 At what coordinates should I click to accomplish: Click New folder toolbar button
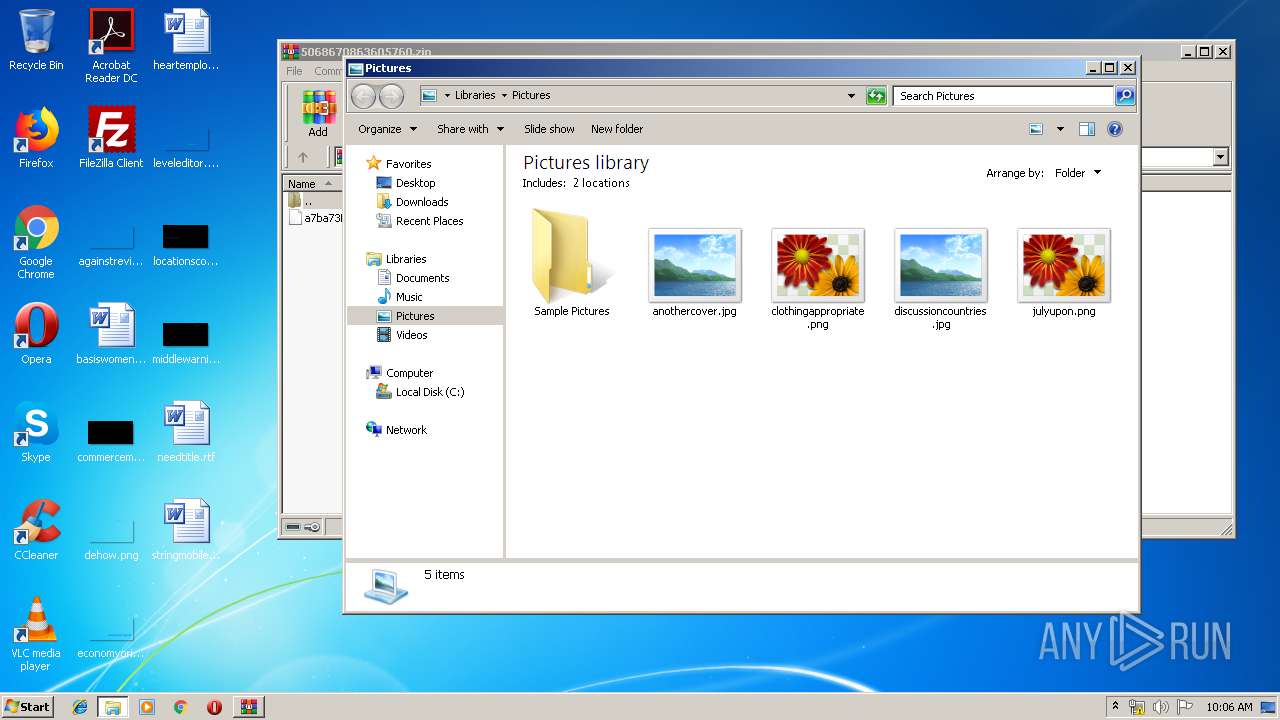(x=617, y=129)
